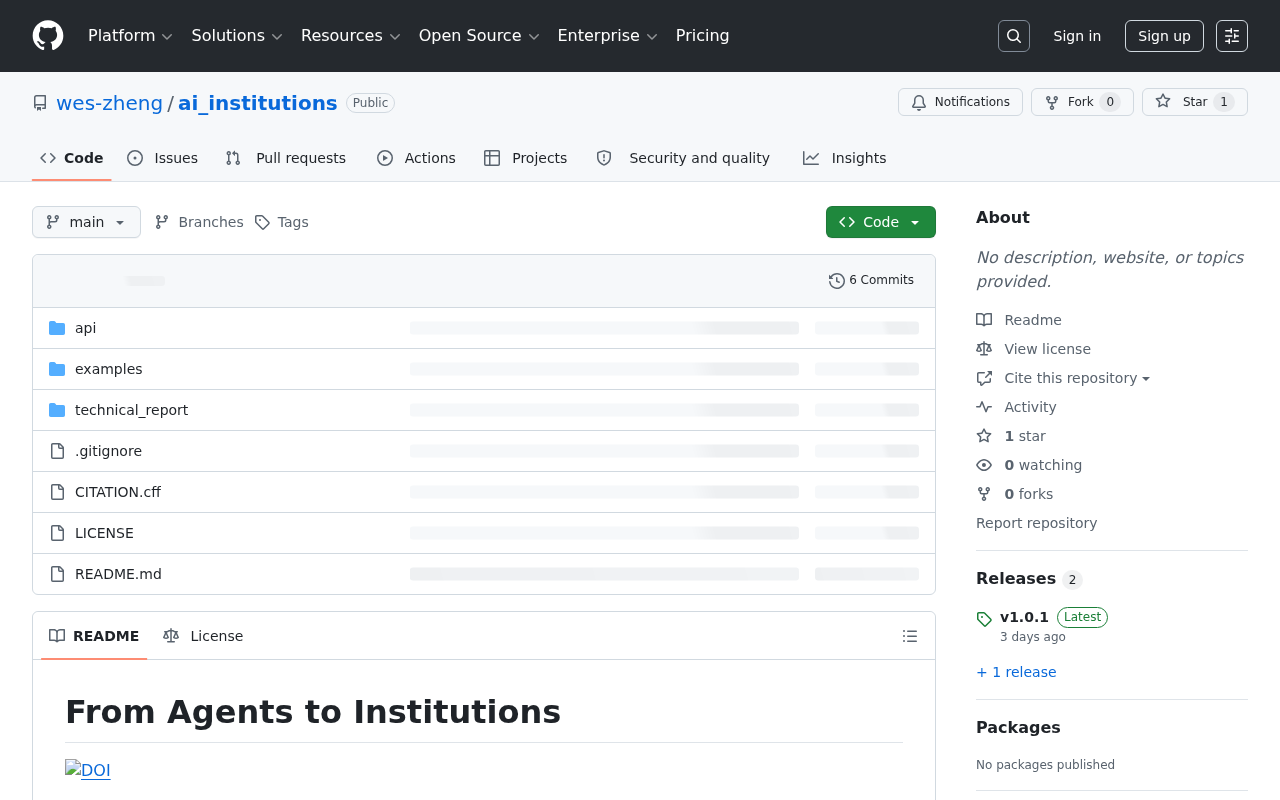This screenshot has width=1280, height=800.
Task: Click the Sign up button
Action: coord(1164,36)
